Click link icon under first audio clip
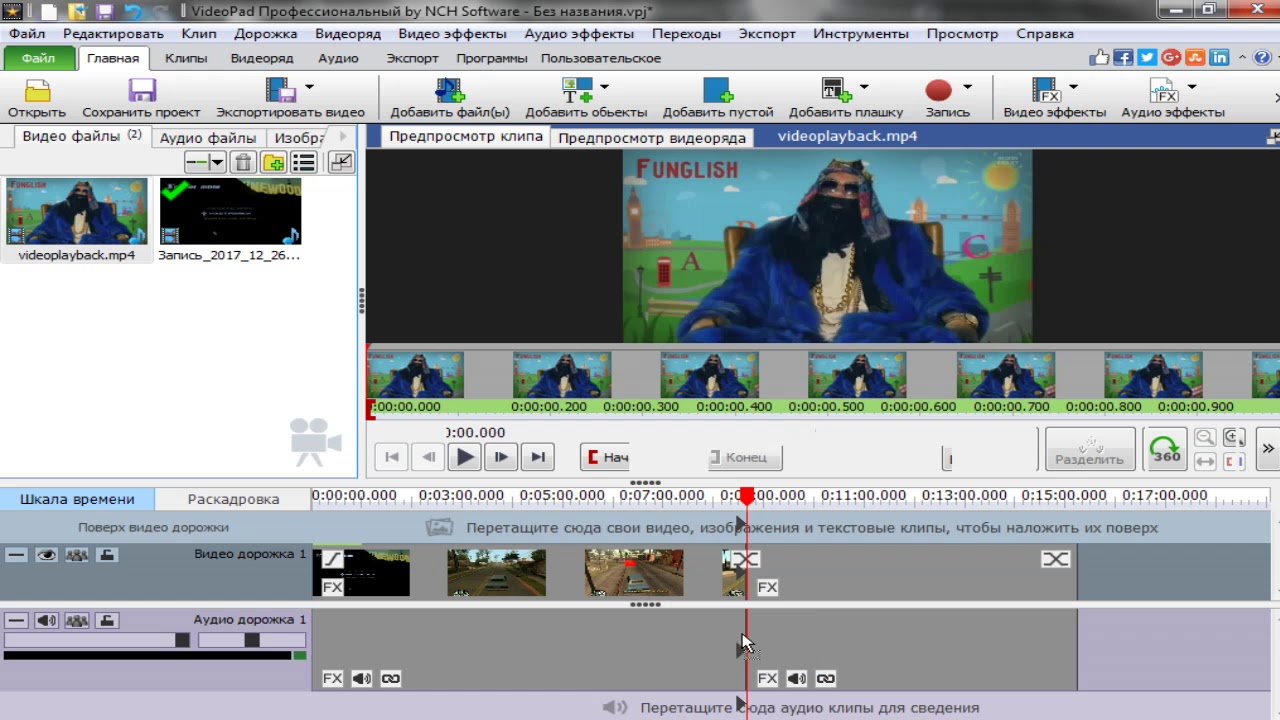The width and height of the screenshot is (1280, 720). point(391,679)
